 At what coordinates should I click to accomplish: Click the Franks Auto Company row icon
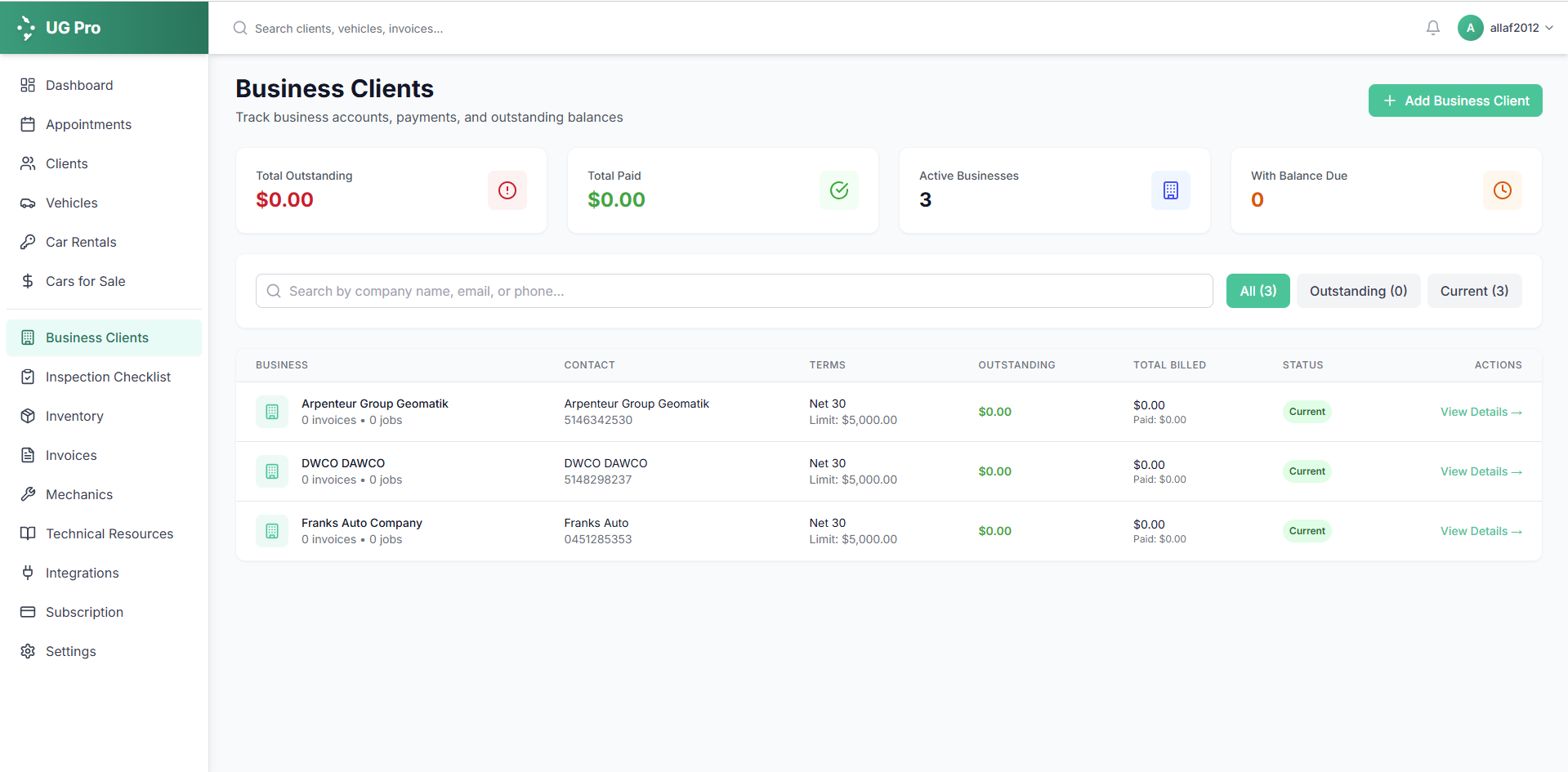coord(272,531)
